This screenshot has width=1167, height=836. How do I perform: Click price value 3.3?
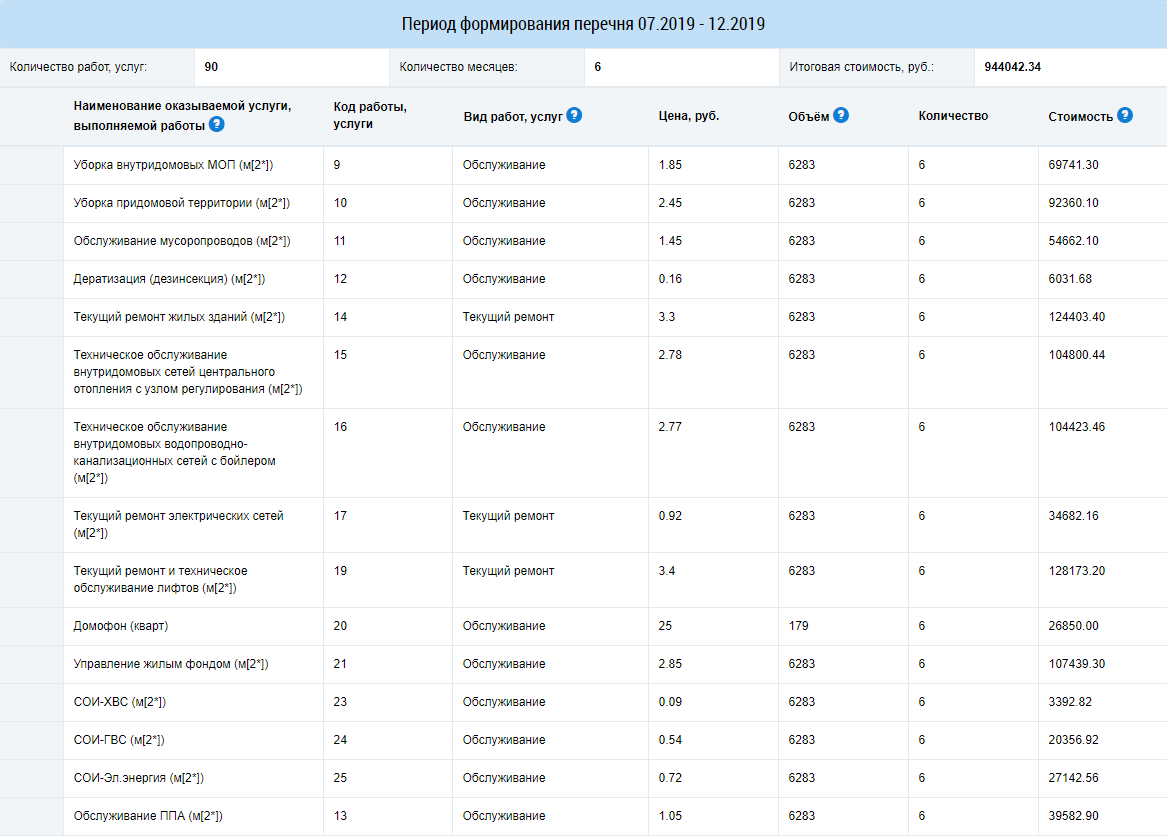click(x=667, y=317)
